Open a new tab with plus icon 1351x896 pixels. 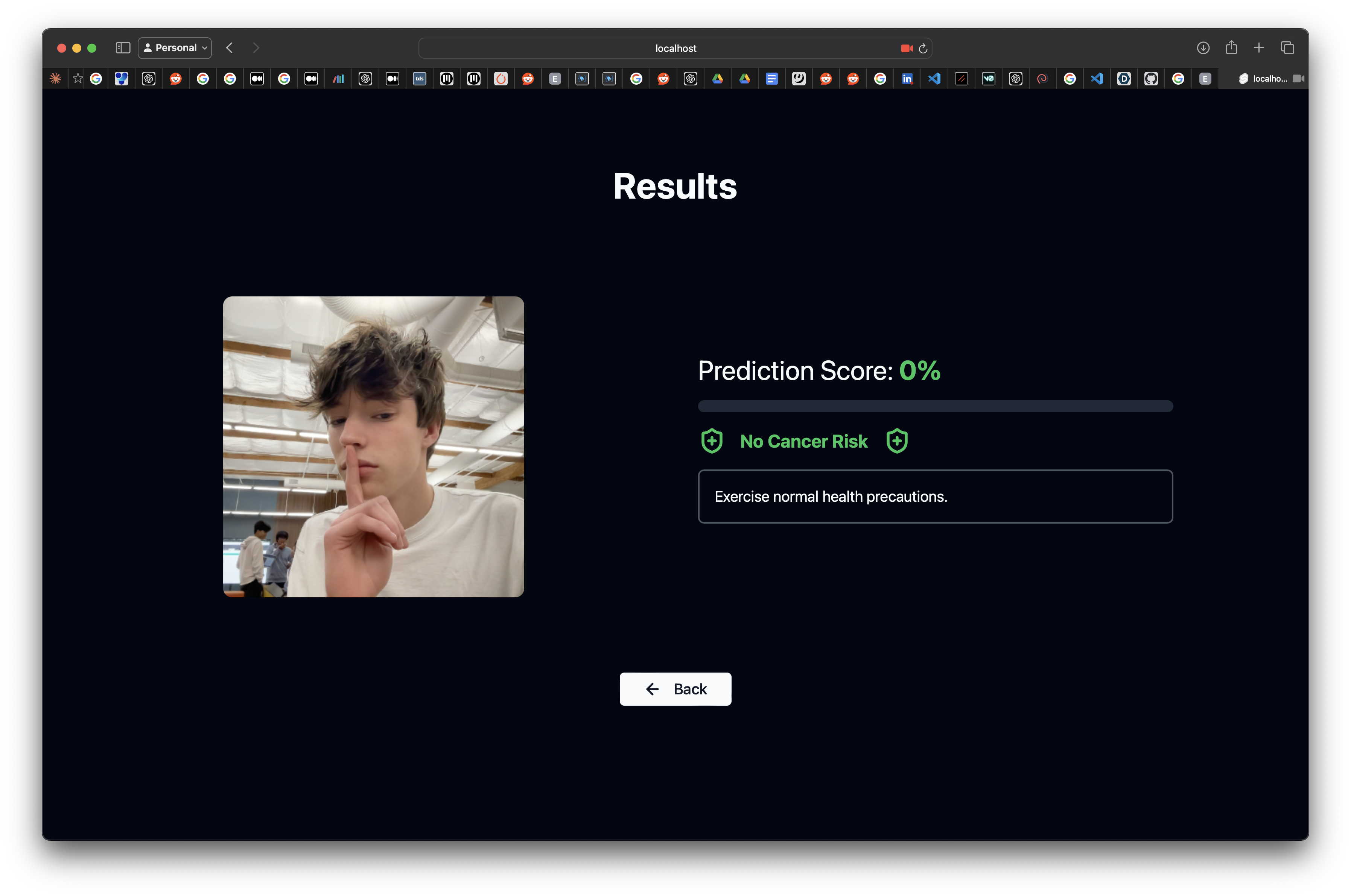(x=1259, y=48)
